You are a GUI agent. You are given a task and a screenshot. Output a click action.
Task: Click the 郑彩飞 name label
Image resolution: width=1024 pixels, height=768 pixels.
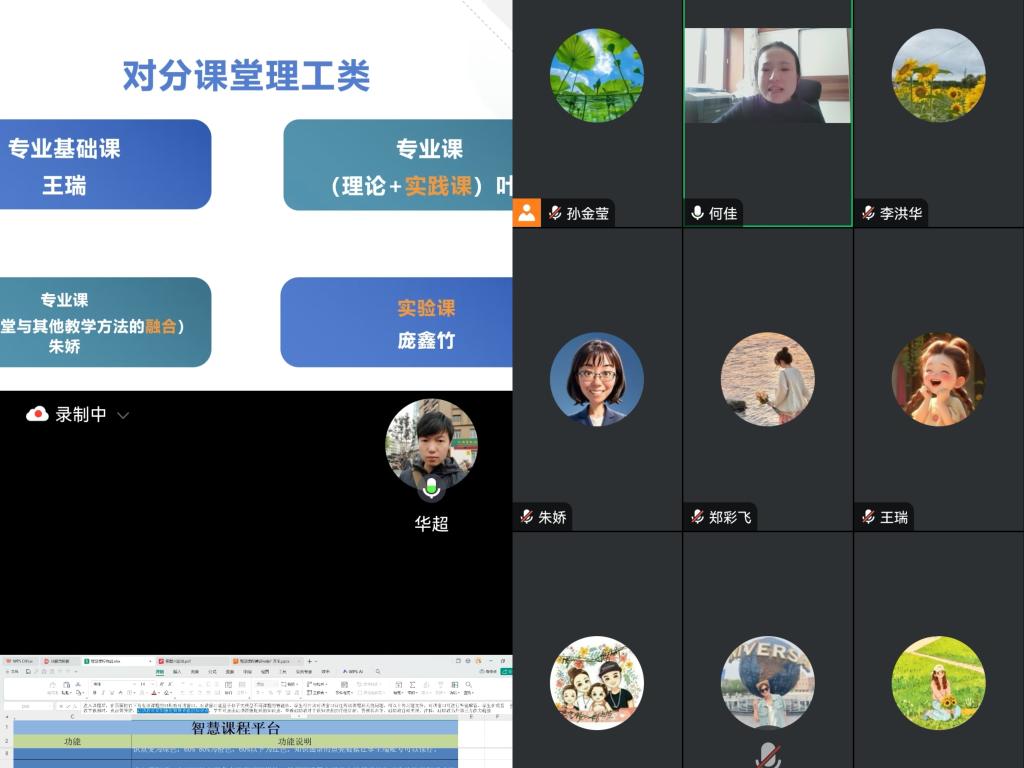tap(730, 517)
